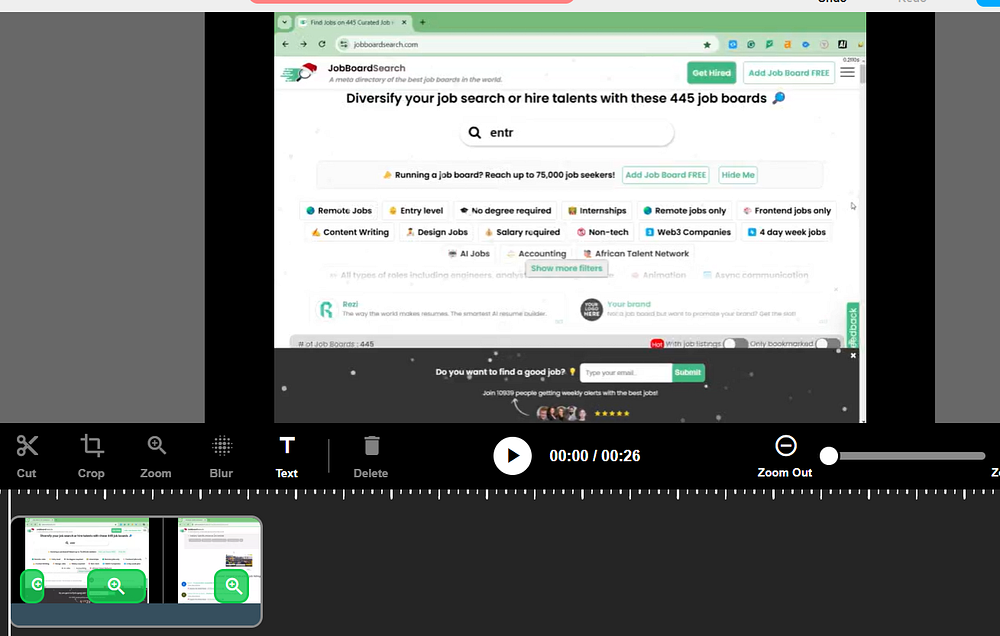1000x636 pixels.
Task: Click the 'Type your email' input field
Action: [x=626, y=373]
